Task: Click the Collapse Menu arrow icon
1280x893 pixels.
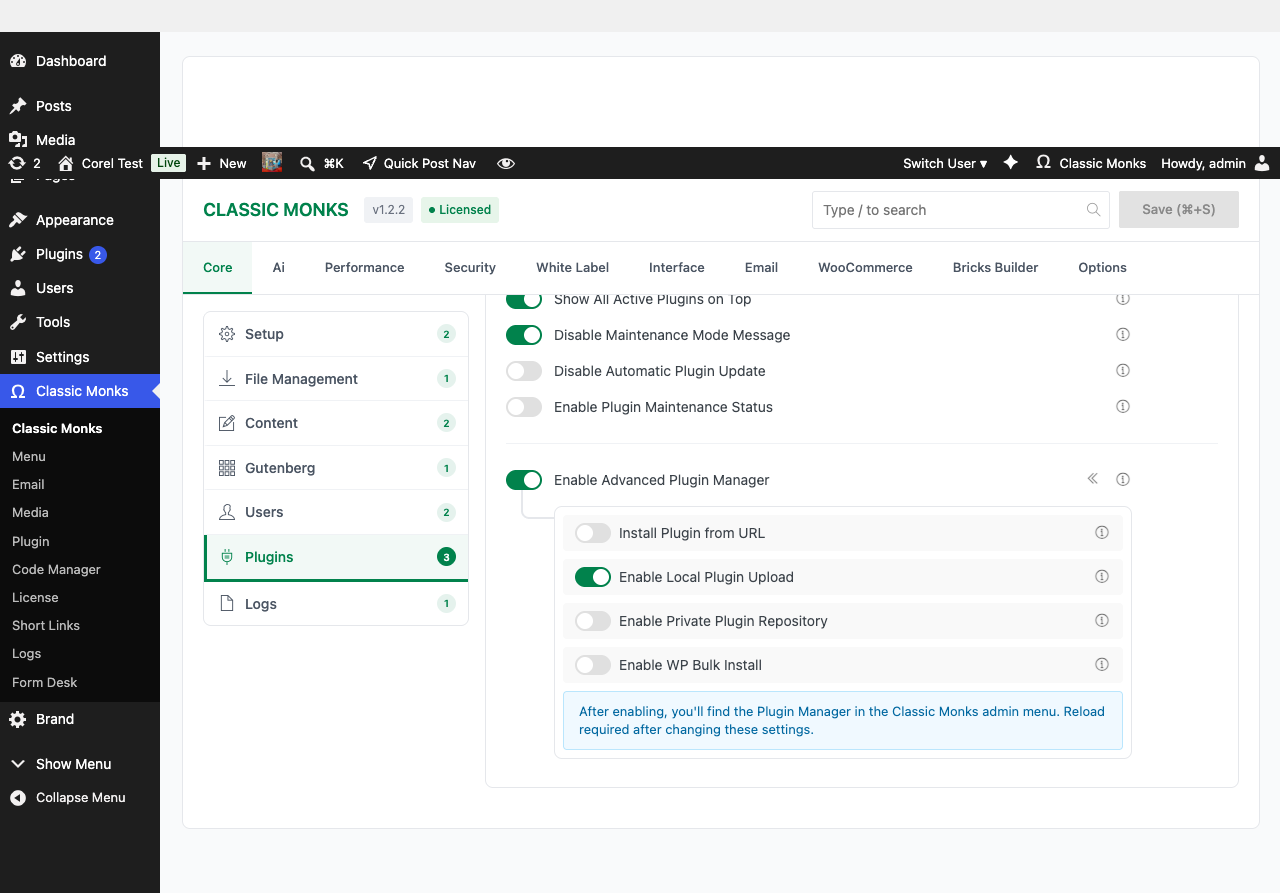Action: (x=18, y=798)
